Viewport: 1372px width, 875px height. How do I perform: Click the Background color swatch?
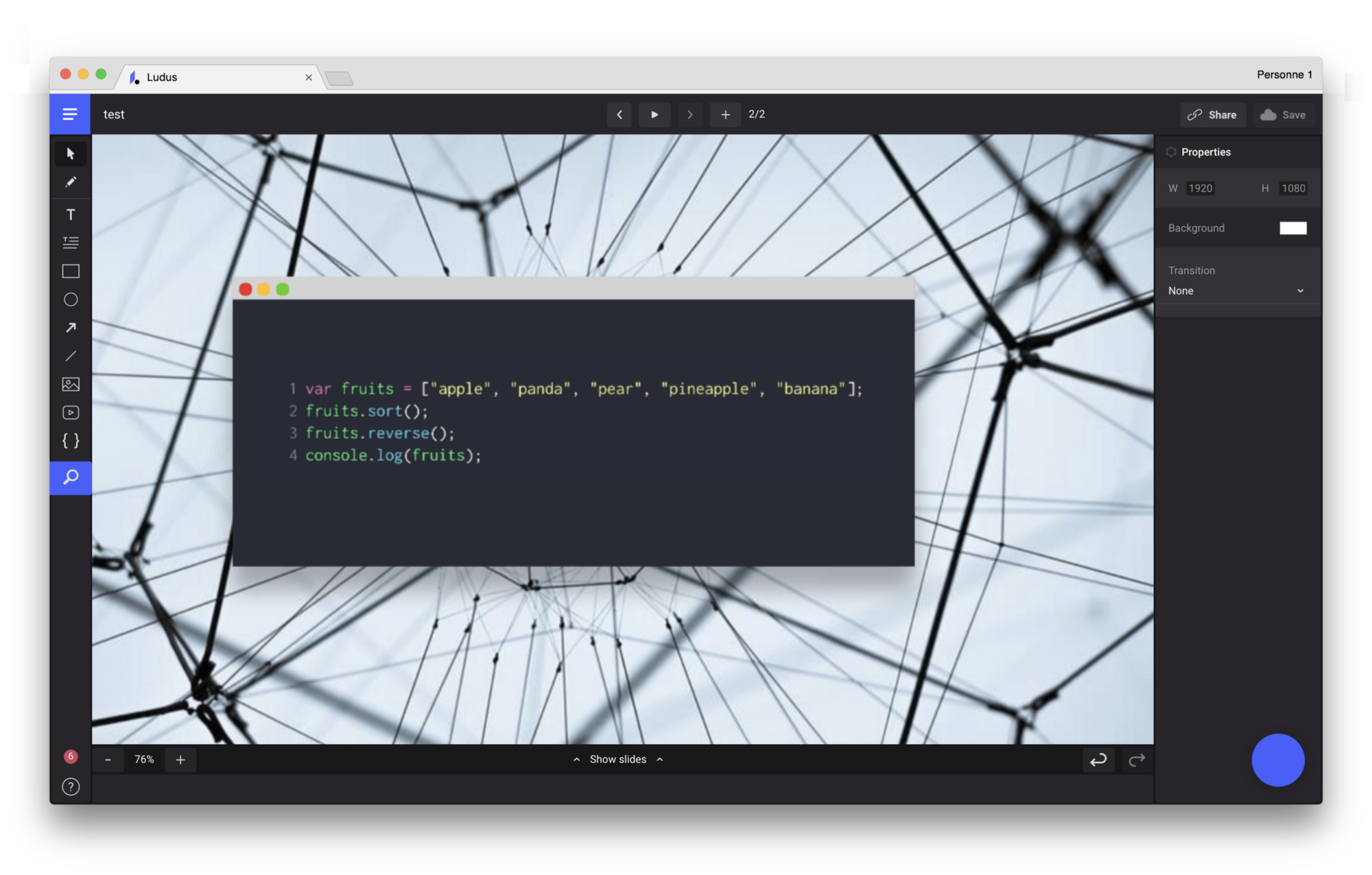1293,227
